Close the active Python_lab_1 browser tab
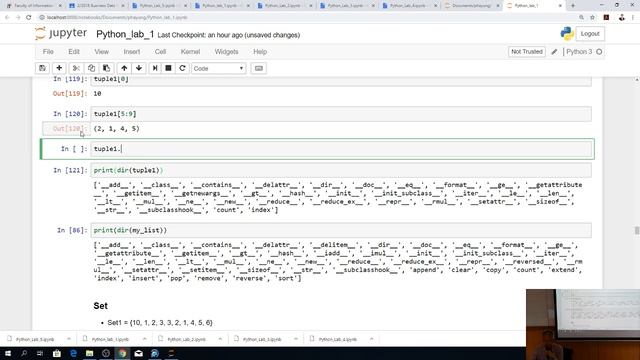640x360 pixels. (x=560, y=6)
